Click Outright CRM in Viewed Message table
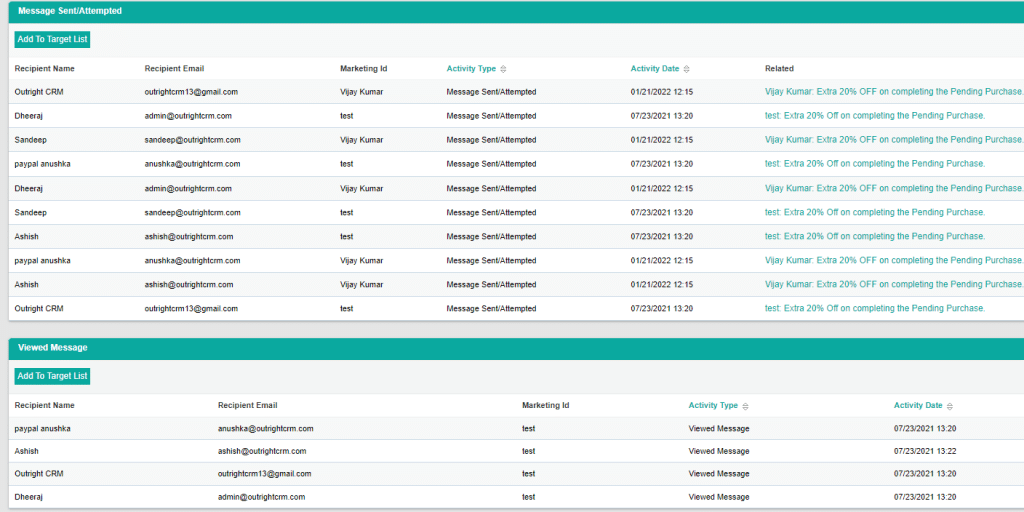 [x=39, y=473]
